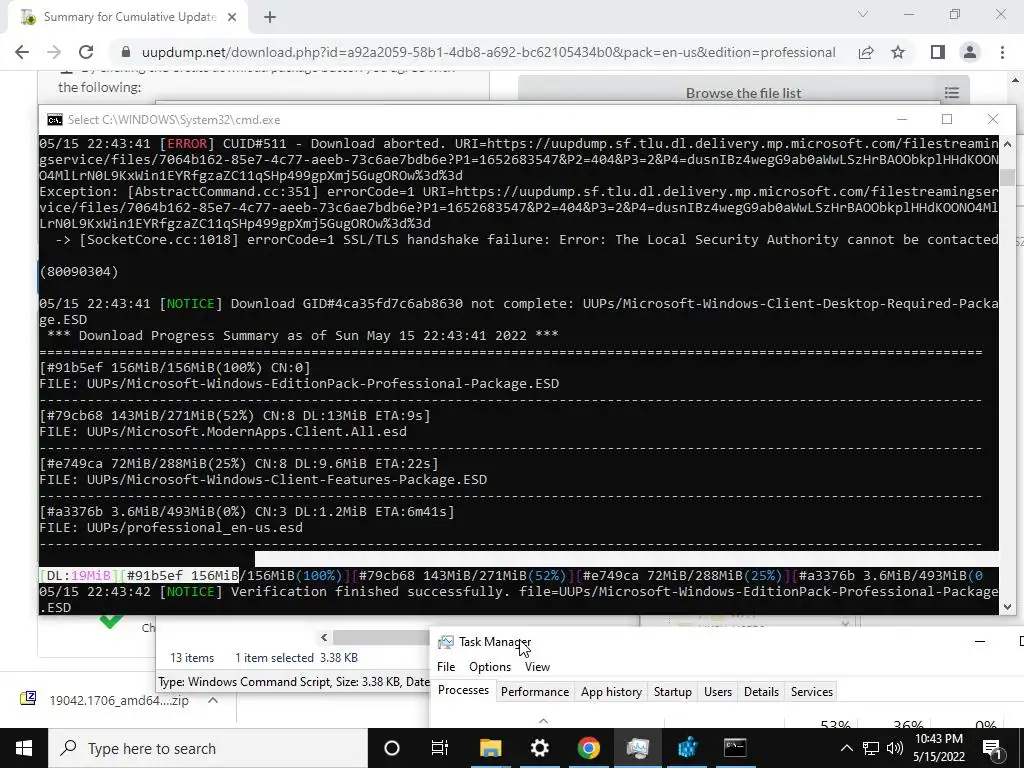The image size is (1024, 768).
Task: Open volume speaker tray icon
Action: 895,748
